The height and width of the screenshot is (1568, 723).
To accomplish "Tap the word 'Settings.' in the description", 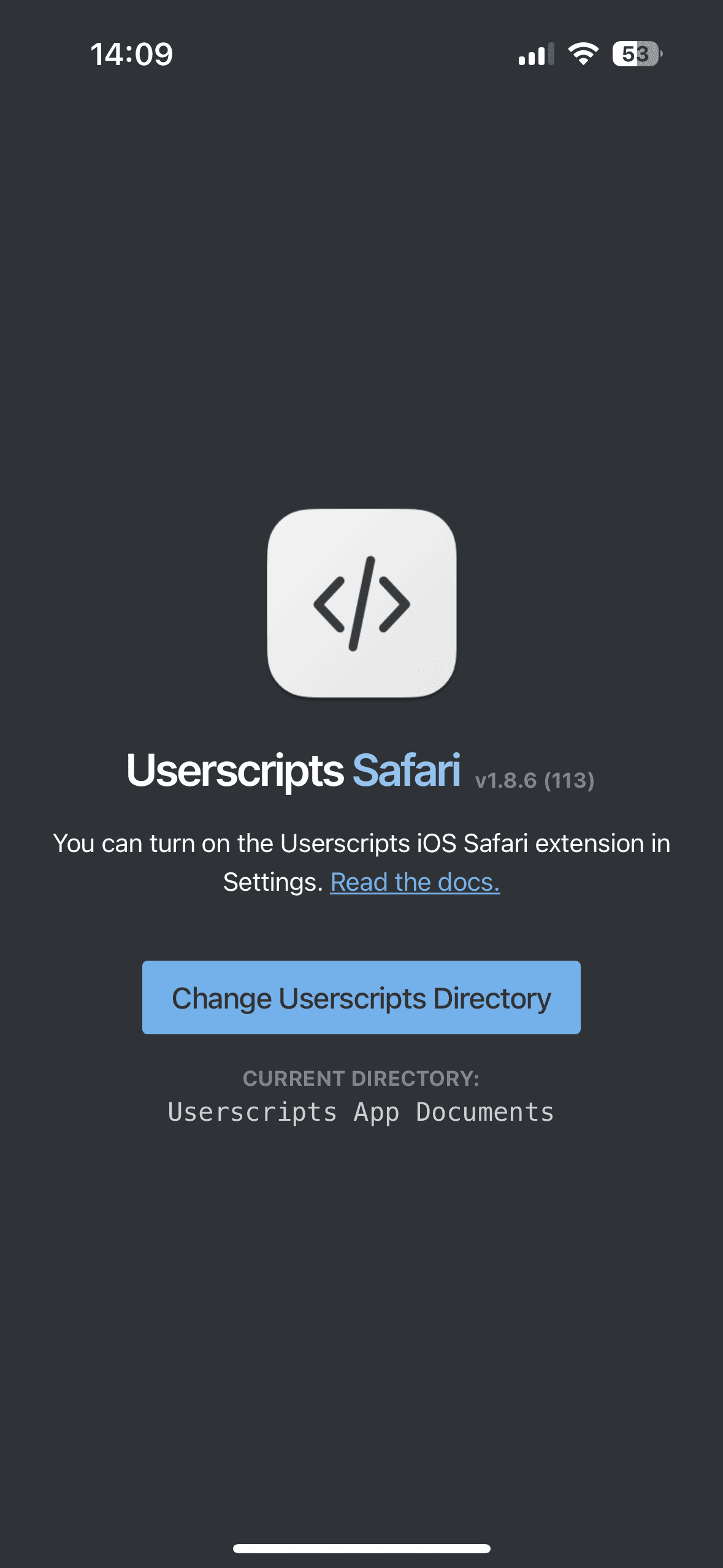I will click(273, 882).
